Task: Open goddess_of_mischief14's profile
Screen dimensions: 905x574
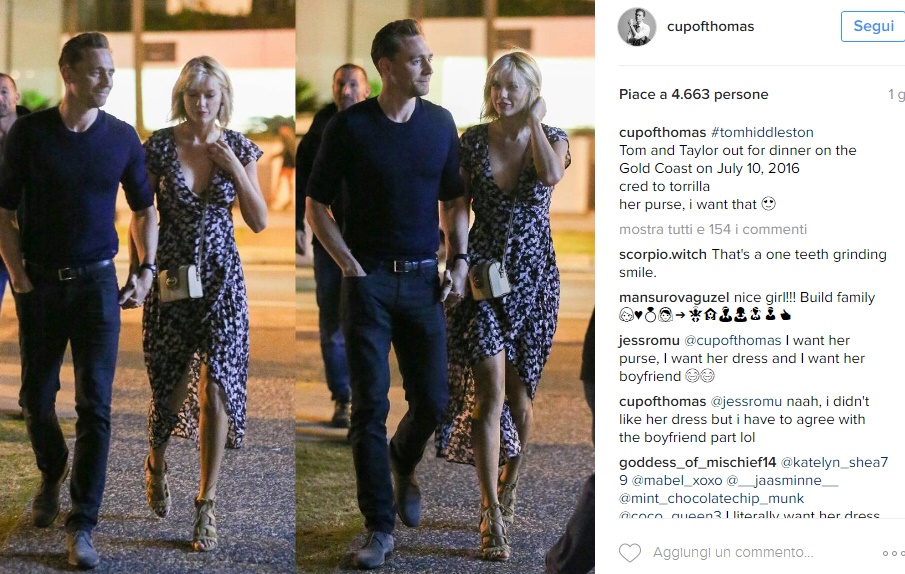Action: [697, 463]
